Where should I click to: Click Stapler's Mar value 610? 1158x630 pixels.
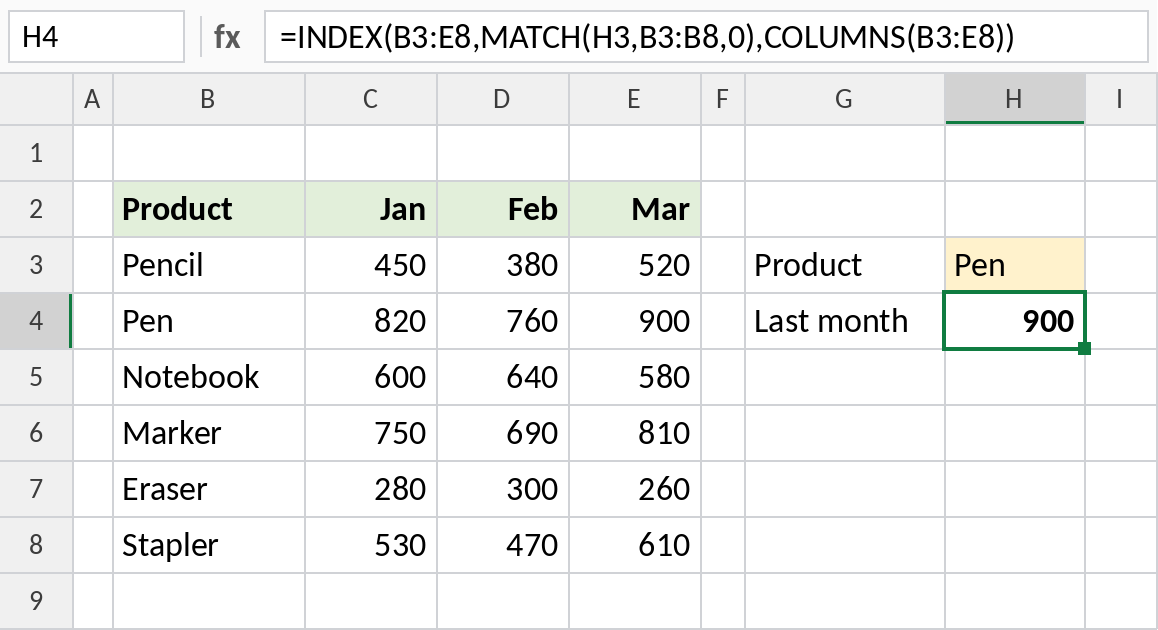coord(635,545)
